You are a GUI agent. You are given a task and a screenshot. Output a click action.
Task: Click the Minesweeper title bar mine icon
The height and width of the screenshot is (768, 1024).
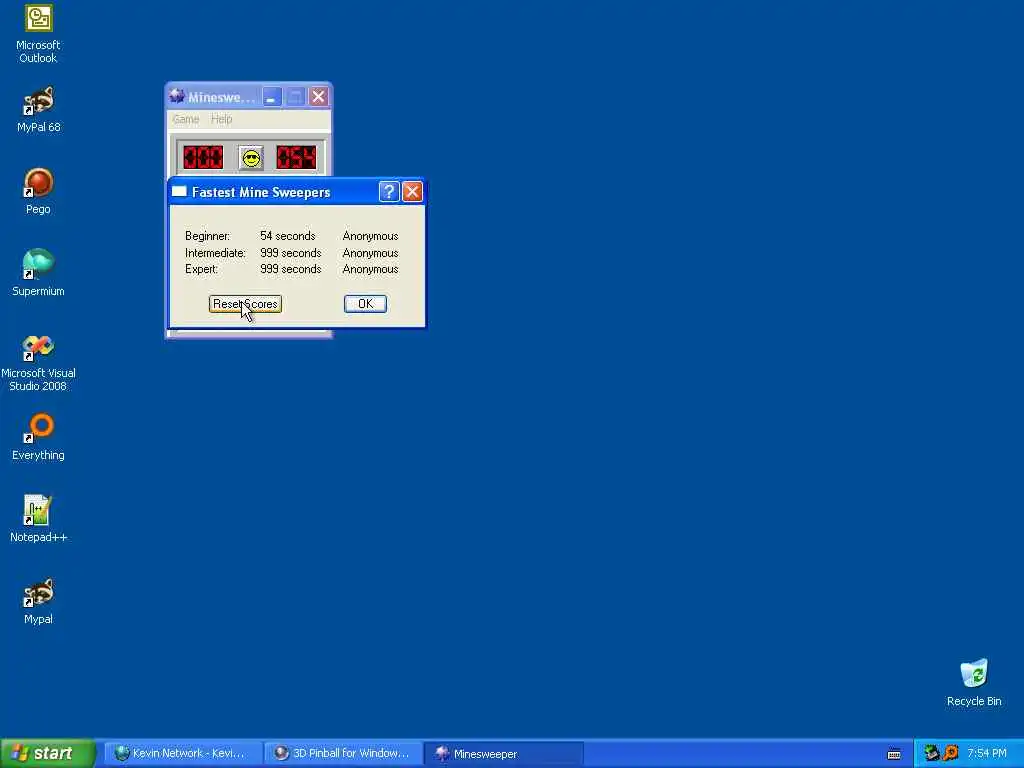(177, 97)
